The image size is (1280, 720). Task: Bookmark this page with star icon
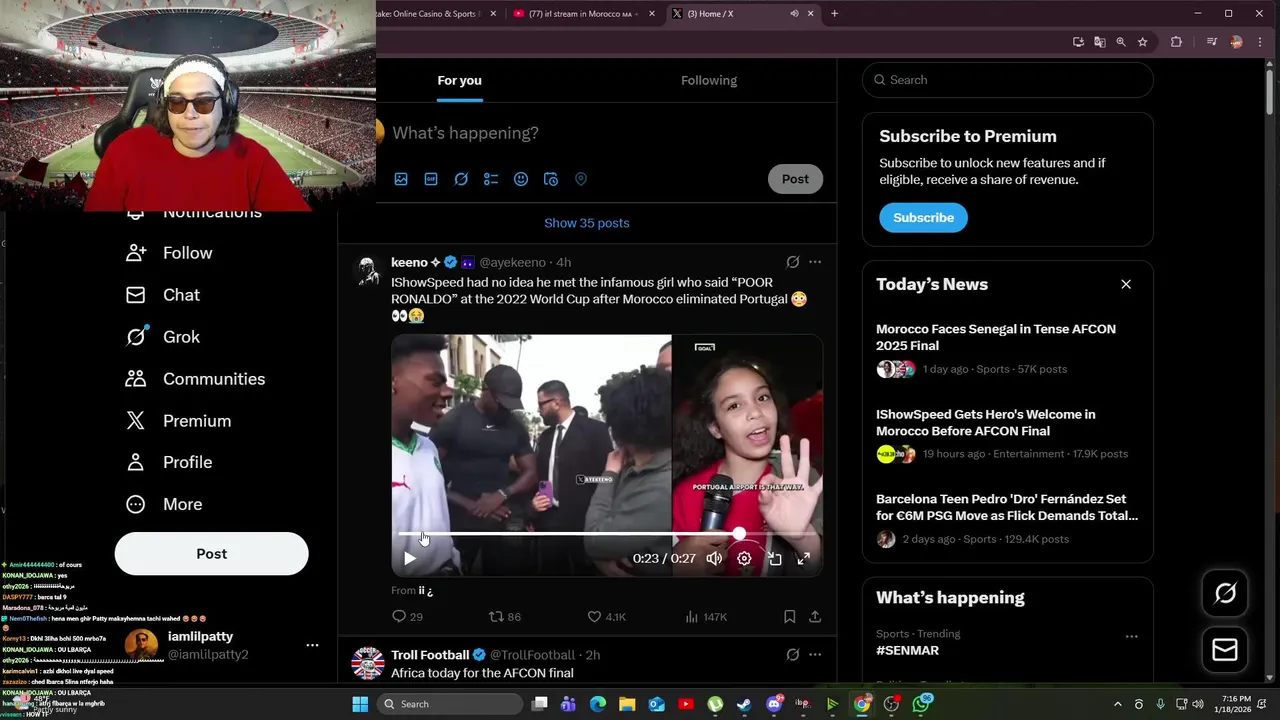click(x=1142, y=42)
